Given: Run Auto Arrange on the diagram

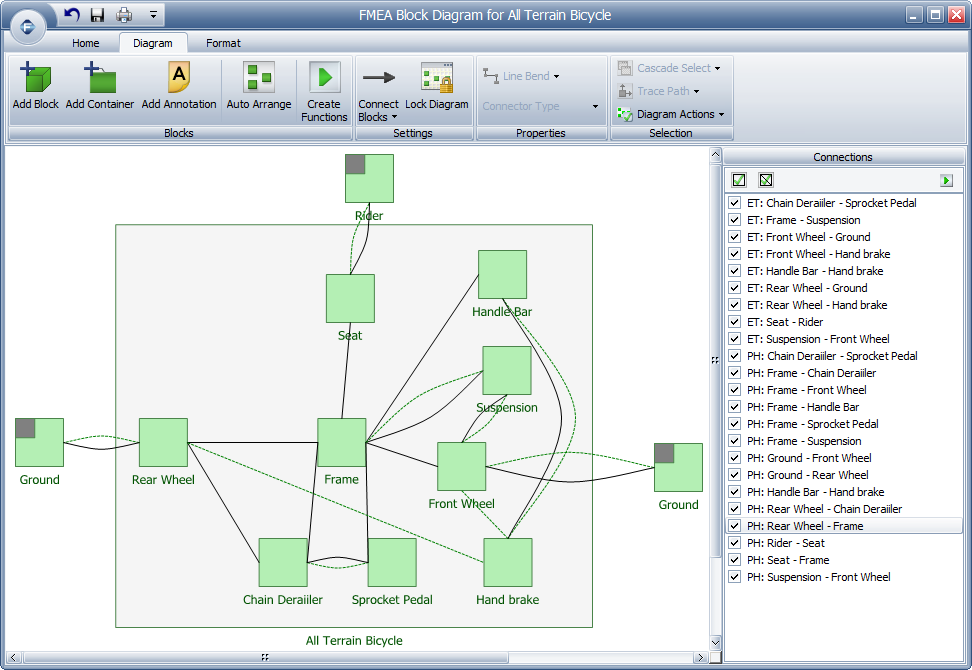Looking at the screenshot, I should pyautogui.click(x=259, y=79).
